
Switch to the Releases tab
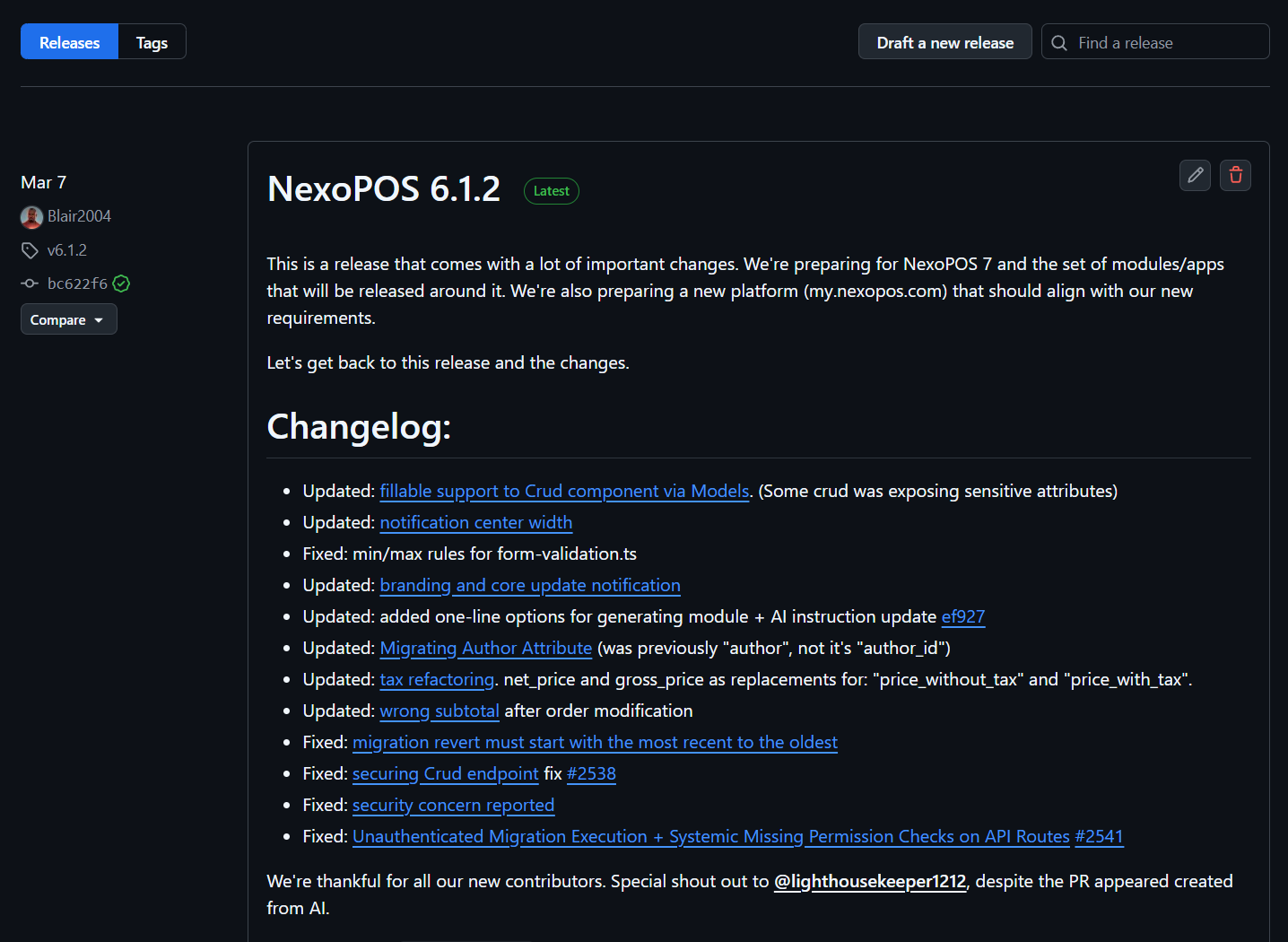69,42
